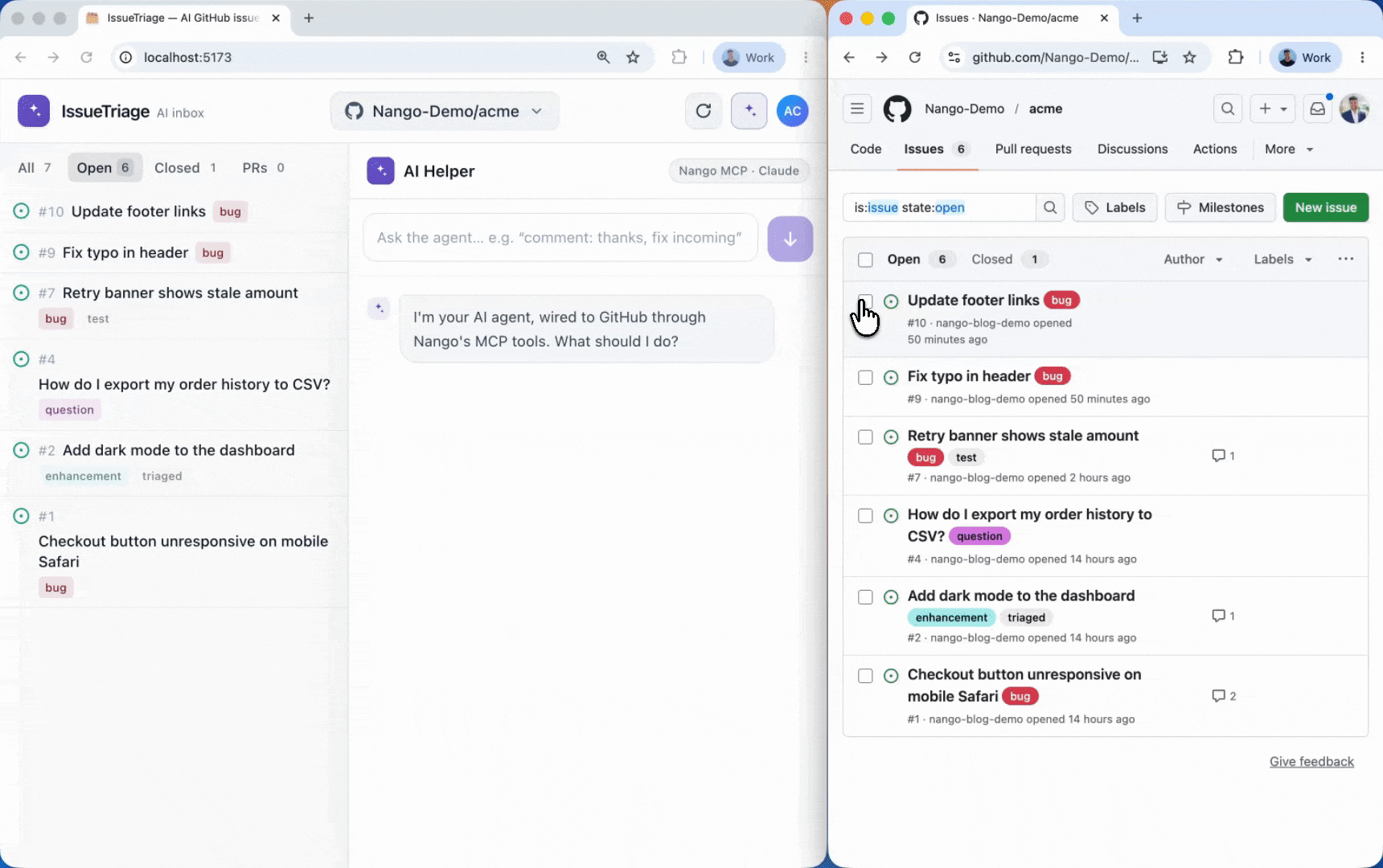This screenshot has width=1383, height=868.
Task: Open the AC avatar in IssueTriage
Action: 792,111
